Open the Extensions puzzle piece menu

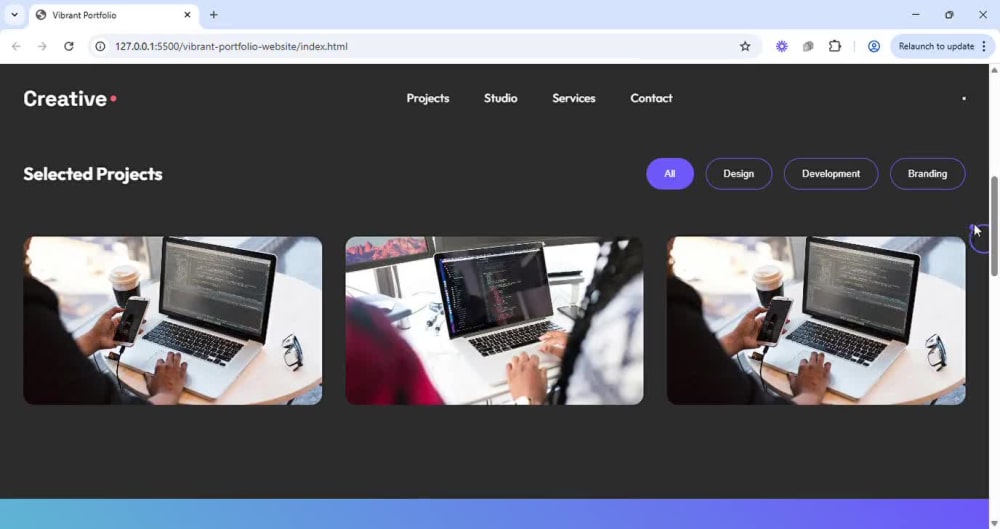coord(834,46)
